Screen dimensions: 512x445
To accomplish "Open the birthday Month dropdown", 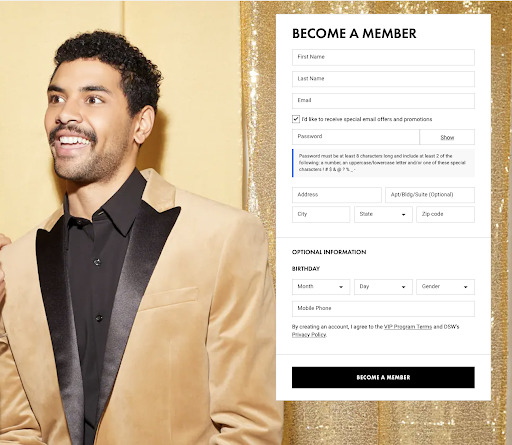I will tap(321, 287).
